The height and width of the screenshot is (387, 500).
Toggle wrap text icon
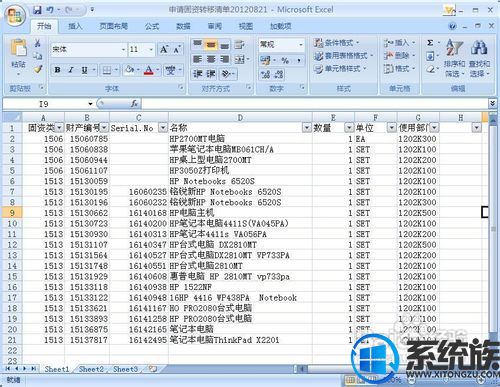239,44
